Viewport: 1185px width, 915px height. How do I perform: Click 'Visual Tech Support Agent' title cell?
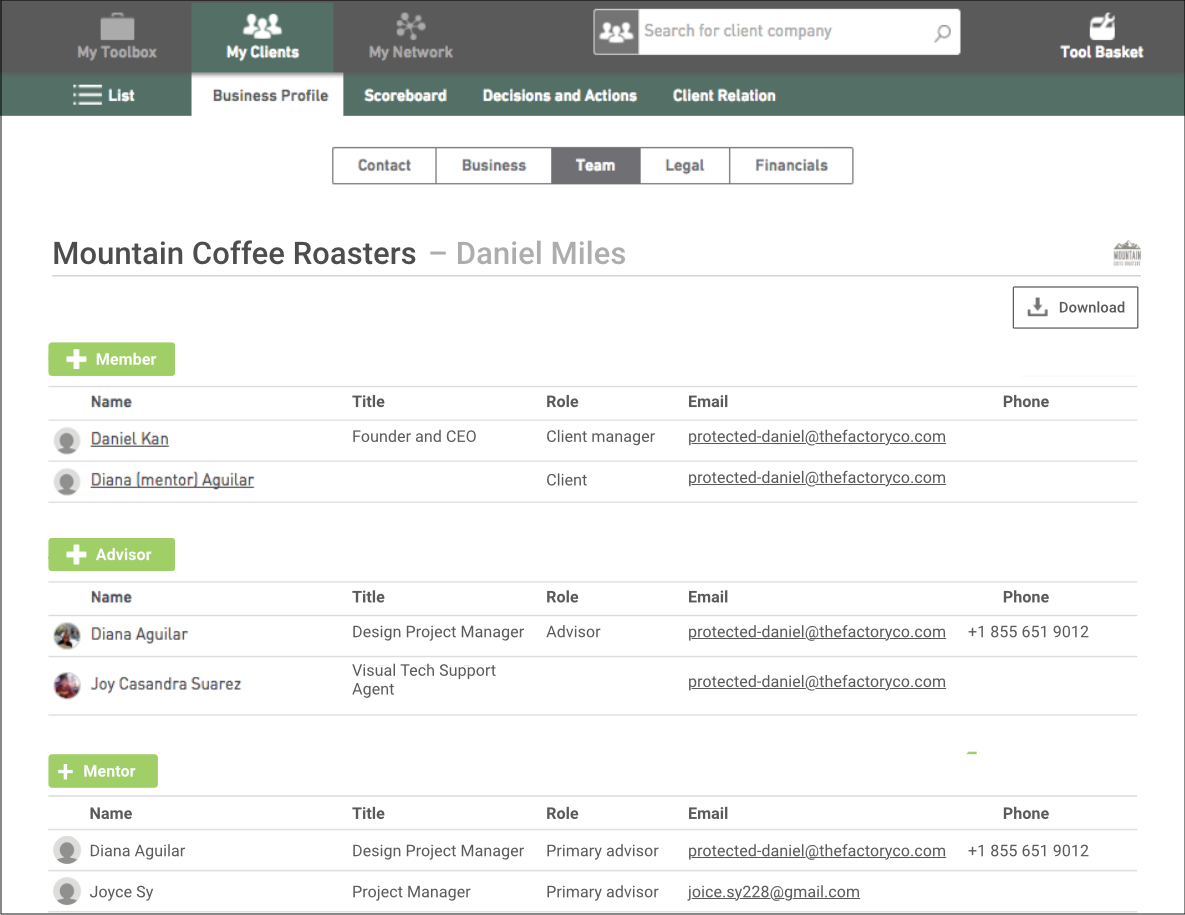click(424, 679)
